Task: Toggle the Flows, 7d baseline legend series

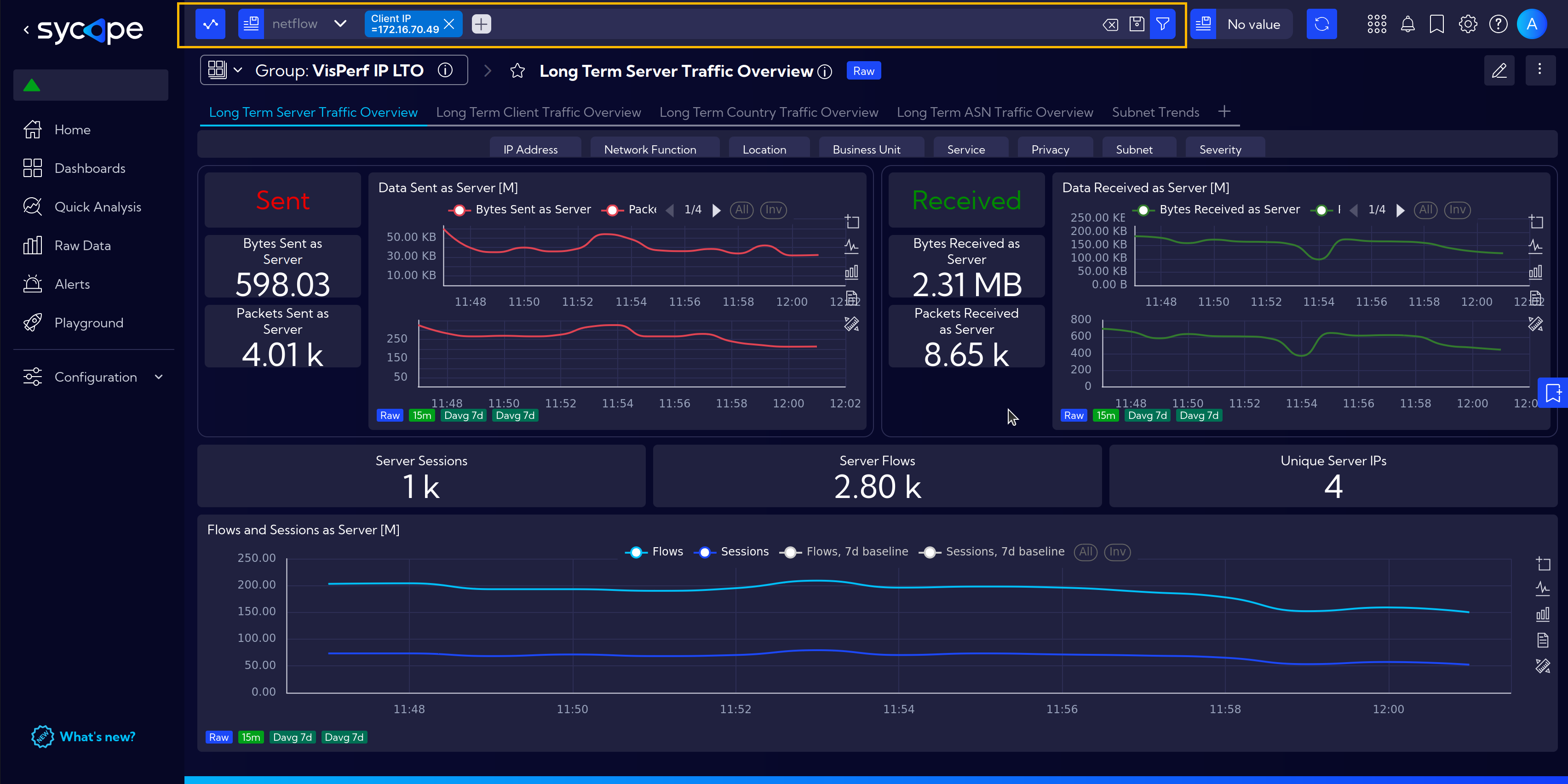Action: tap(844, 551)
